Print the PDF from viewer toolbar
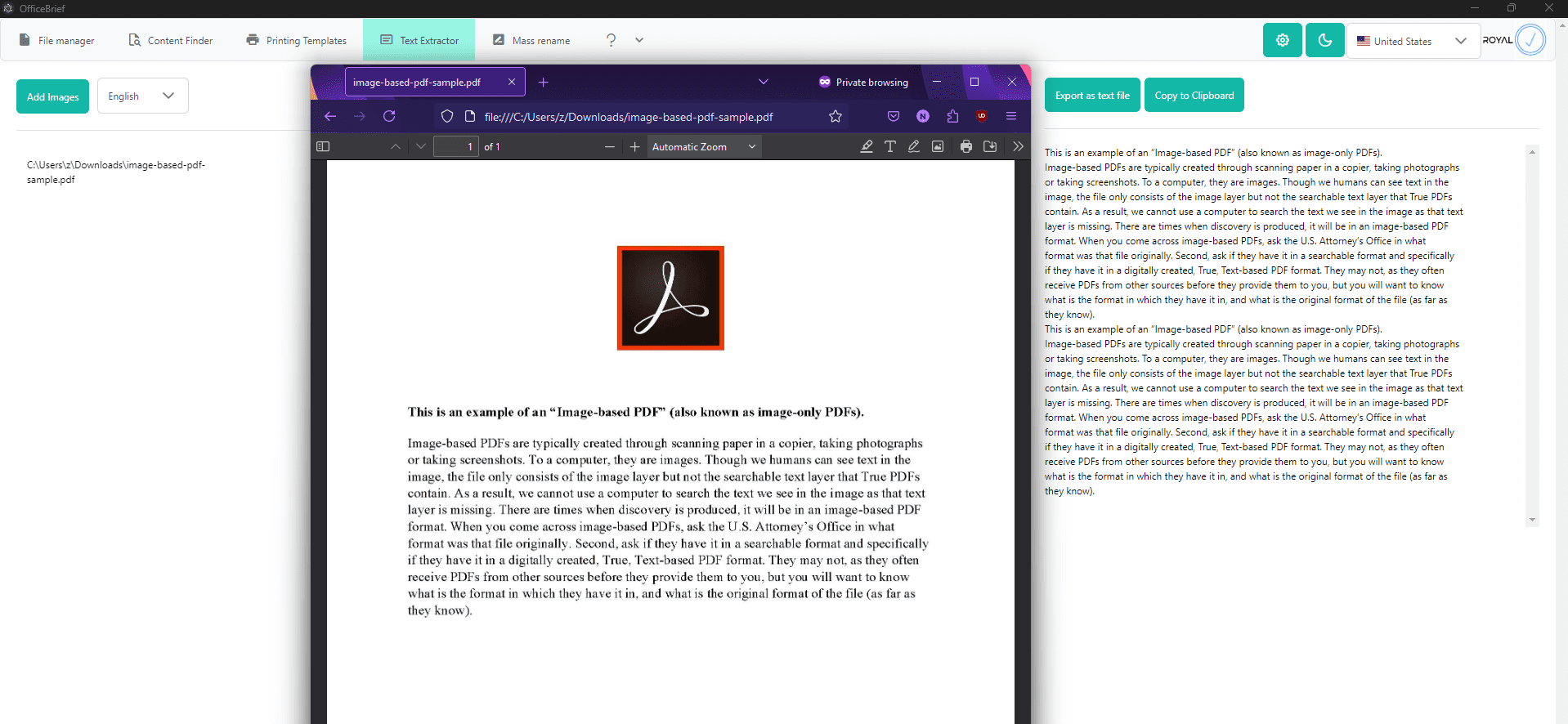This screenshot has width=1568, height=724. pyautogui.click(x=966, y=146)
